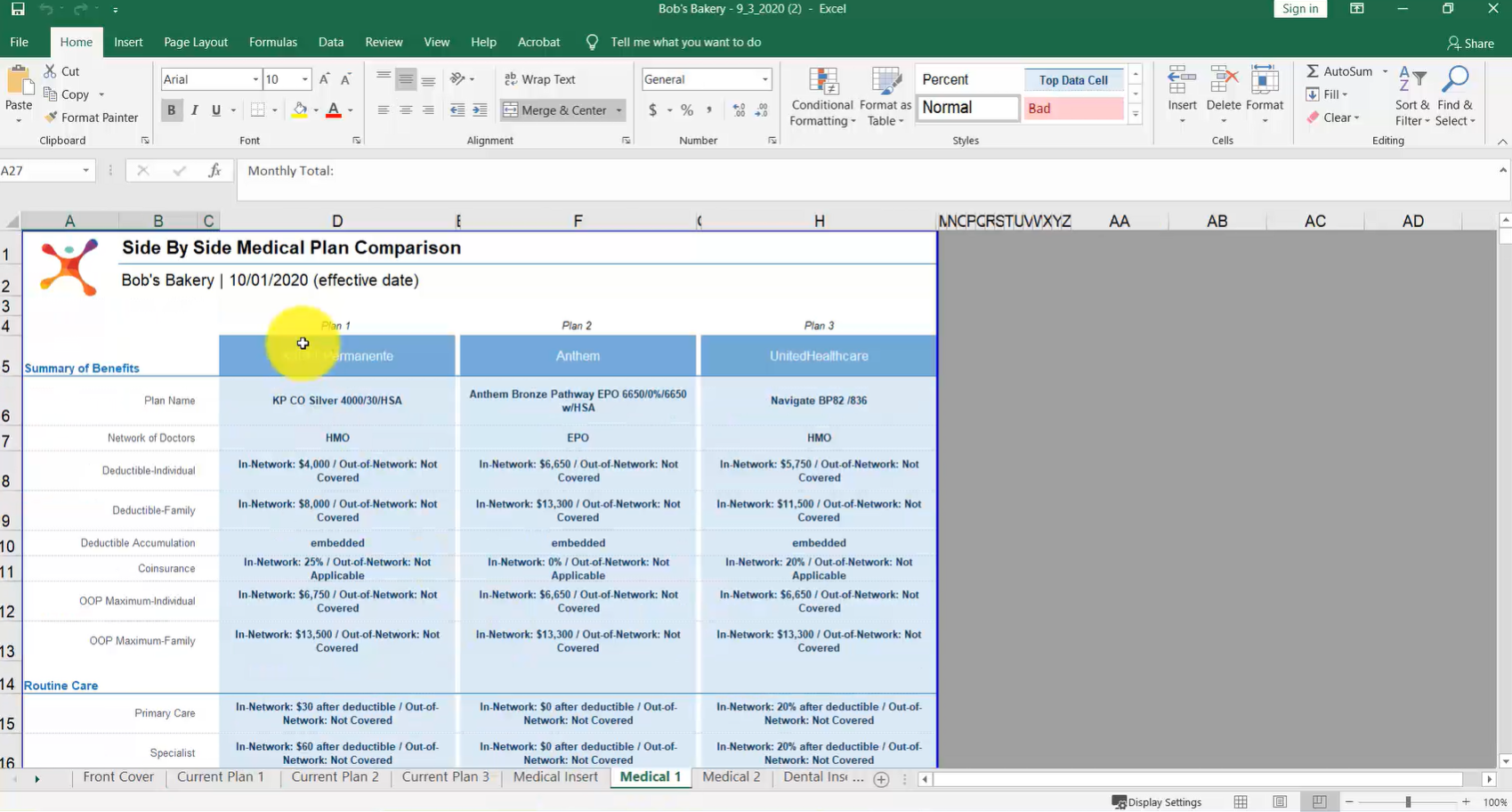Go to the Front Cover sheet tab
The height and width of the screenshot is (812, 1512).
point(118,776)
